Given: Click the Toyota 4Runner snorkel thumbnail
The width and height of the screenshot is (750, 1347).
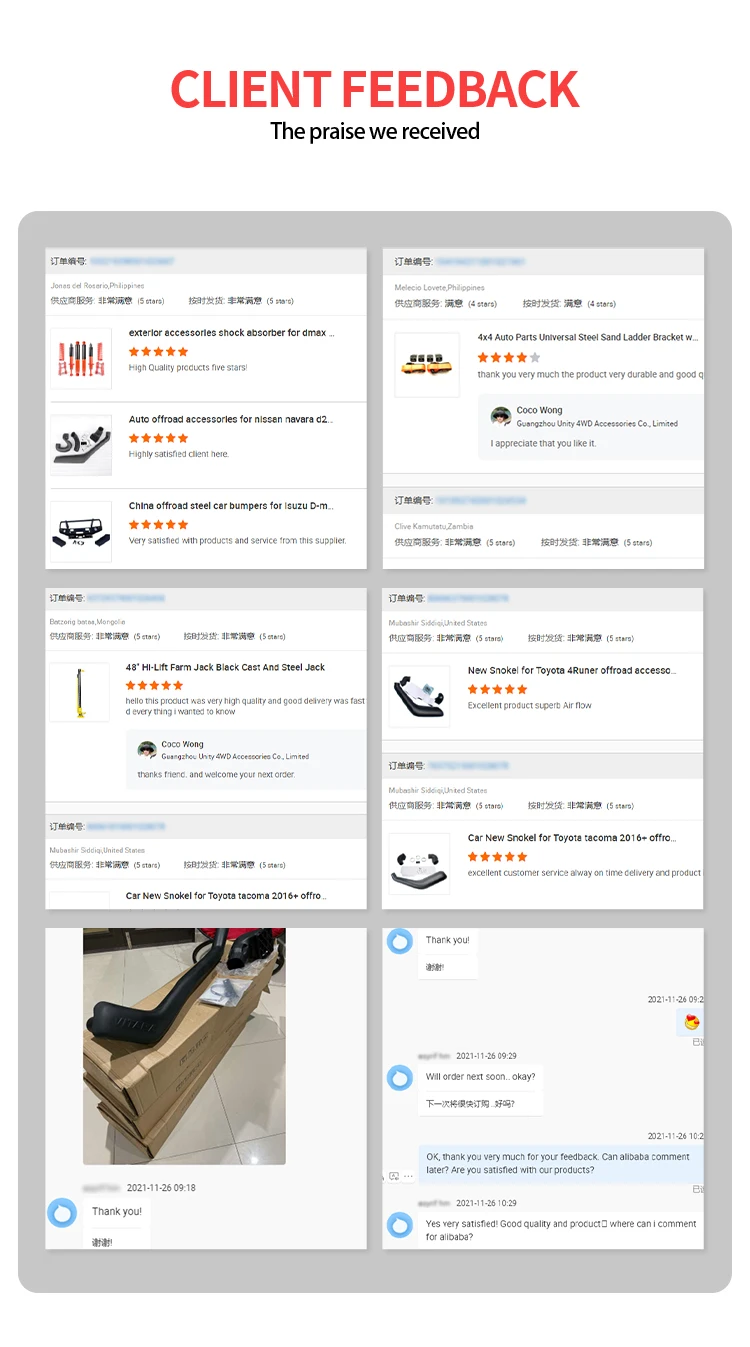Looking at the screenshot, I should click(420, 695).
